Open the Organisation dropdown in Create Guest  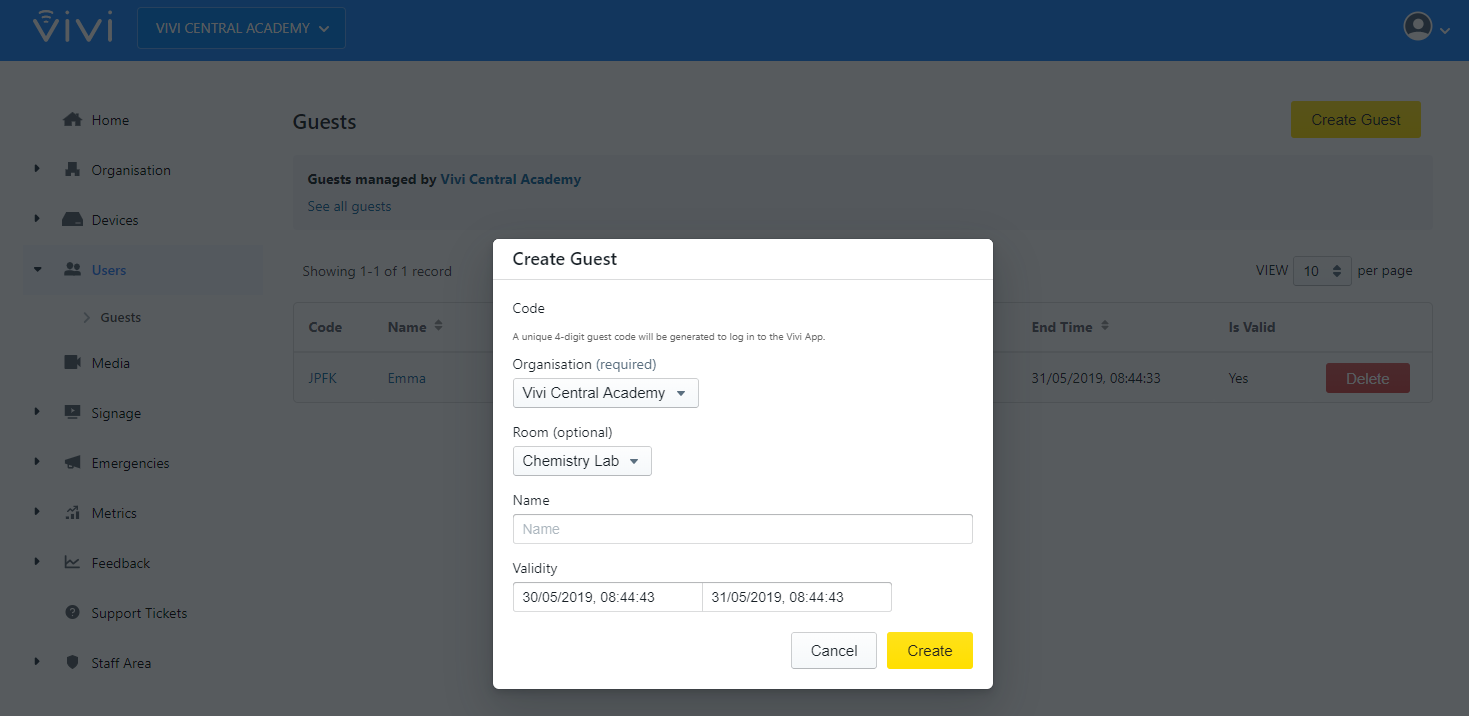point(605,393)
